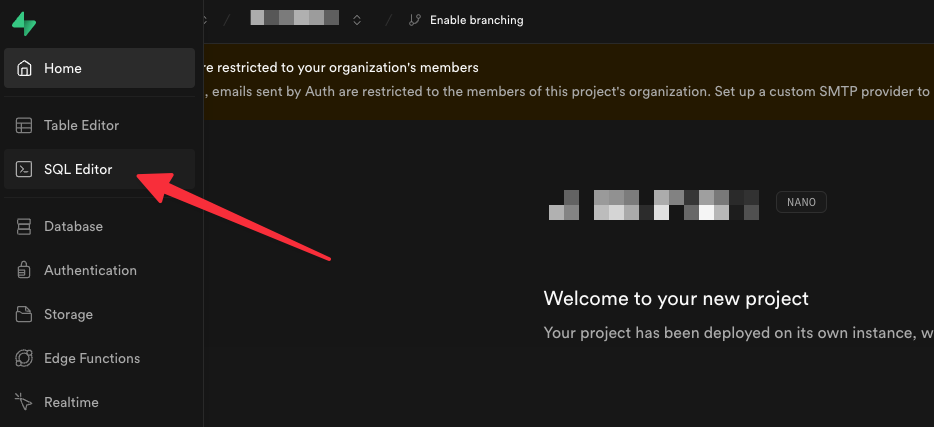
Task: Click the 'Home' text label in sidebar
Action: [63, 69]
